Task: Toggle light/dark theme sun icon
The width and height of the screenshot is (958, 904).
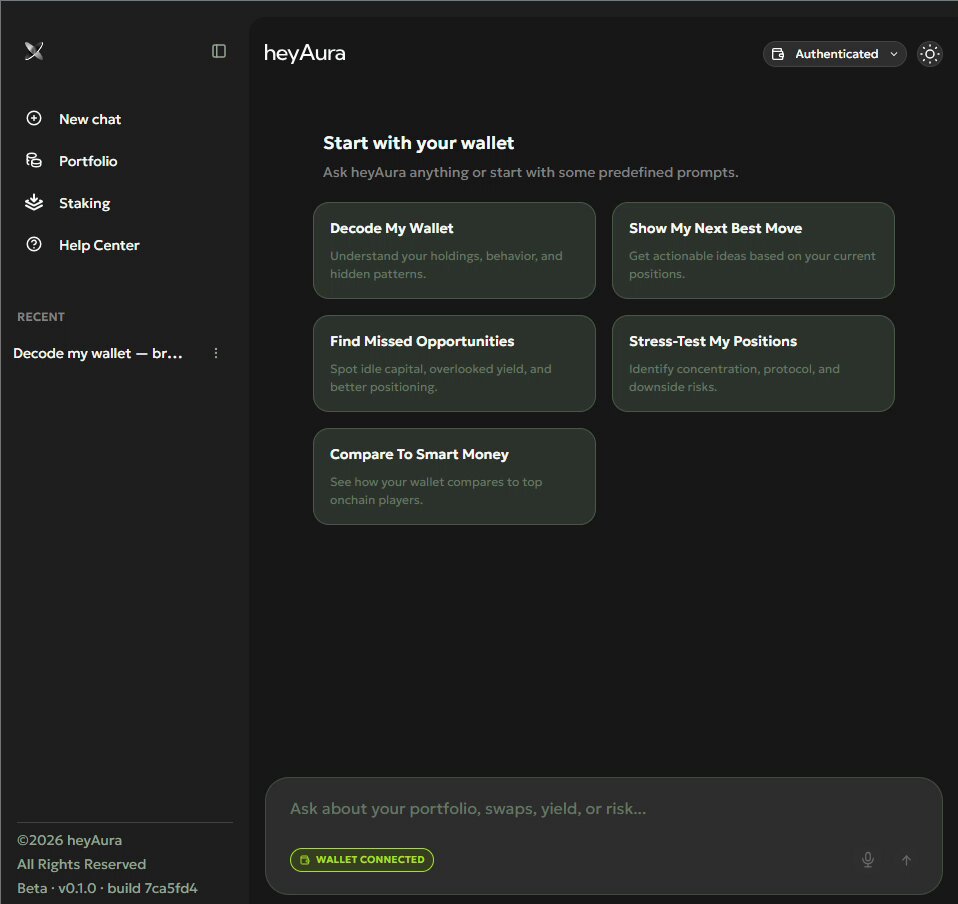Action: pos(930,54)
